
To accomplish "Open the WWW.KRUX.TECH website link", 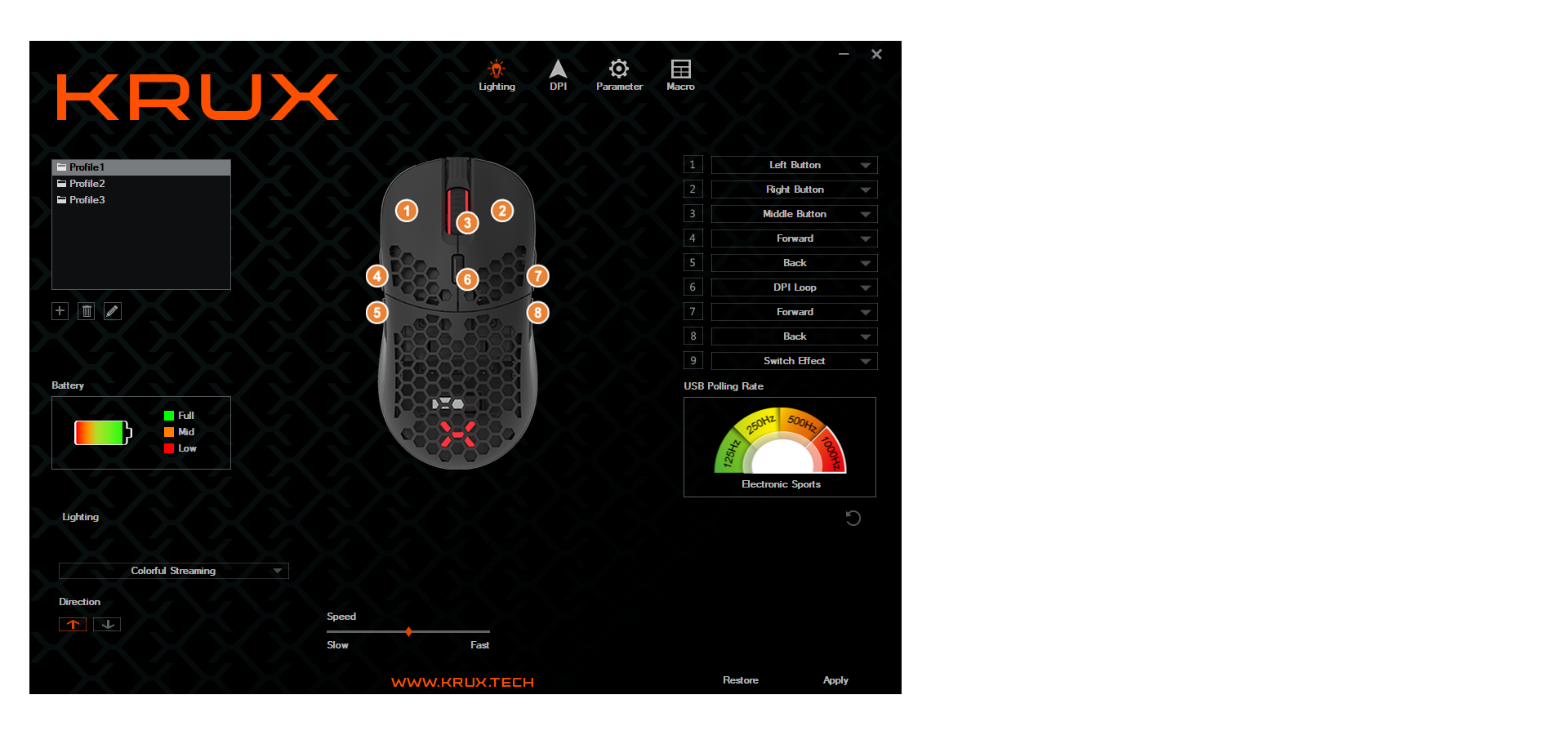I will coord(462,682).
